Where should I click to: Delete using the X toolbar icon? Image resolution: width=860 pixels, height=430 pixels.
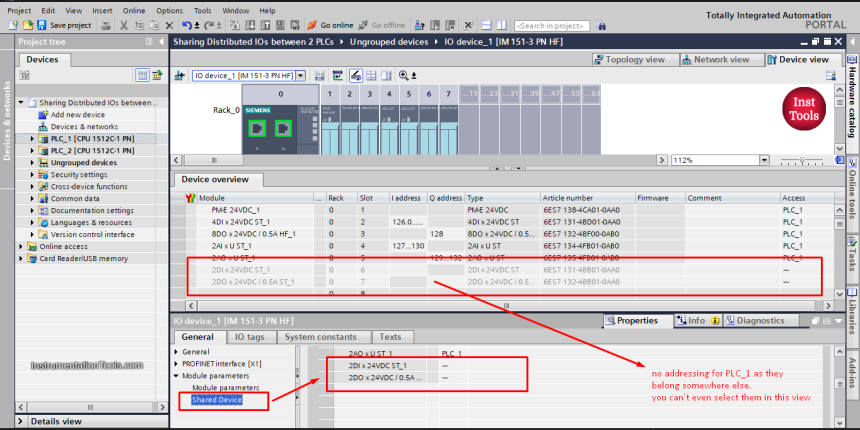tap(169, 25)
